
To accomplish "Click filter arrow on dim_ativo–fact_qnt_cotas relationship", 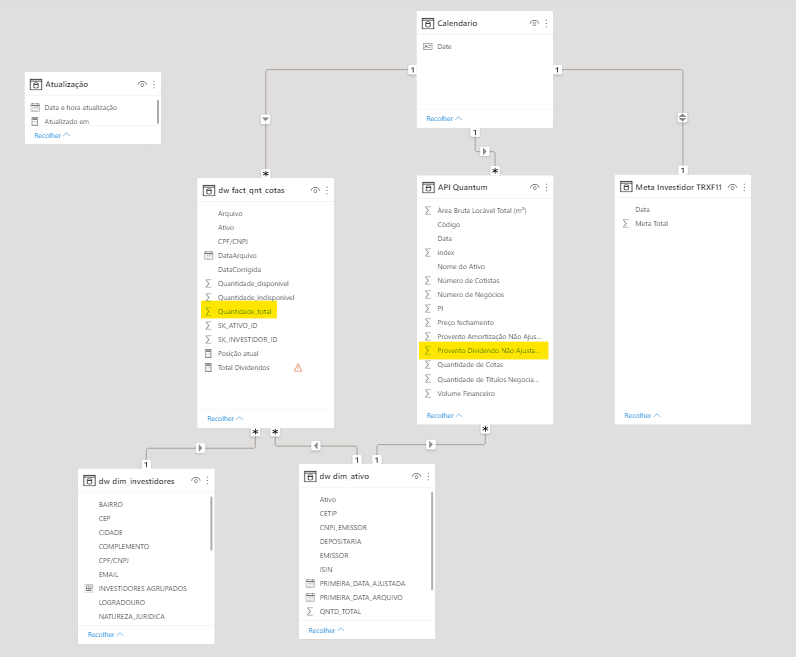I will pos(316,445).
